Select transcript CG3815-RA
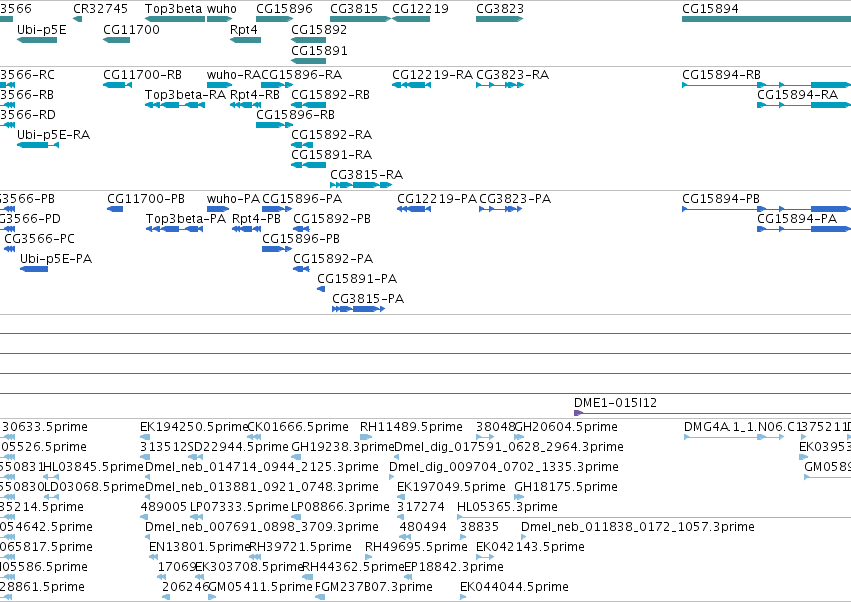This screenshot has height=602, width=851. (x=361, y=185)
